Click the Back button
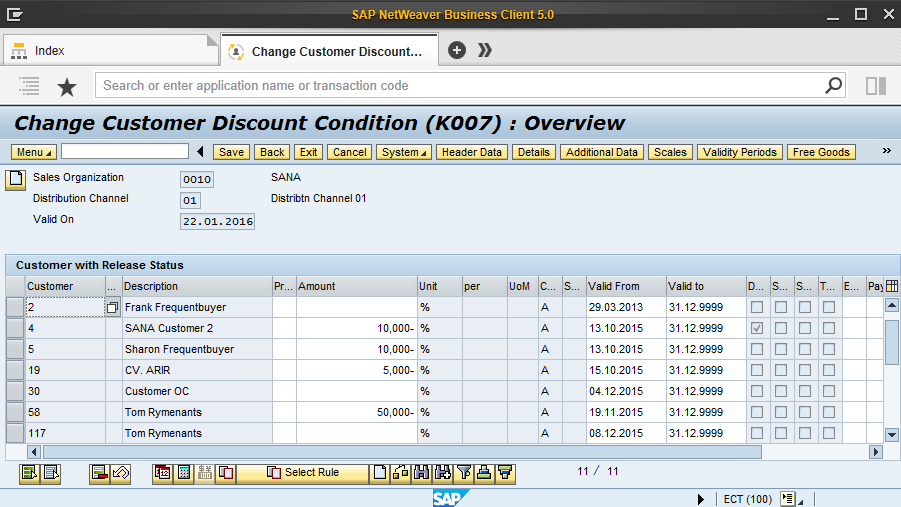This screenshot has width=901, height=507. pos(272,152)
